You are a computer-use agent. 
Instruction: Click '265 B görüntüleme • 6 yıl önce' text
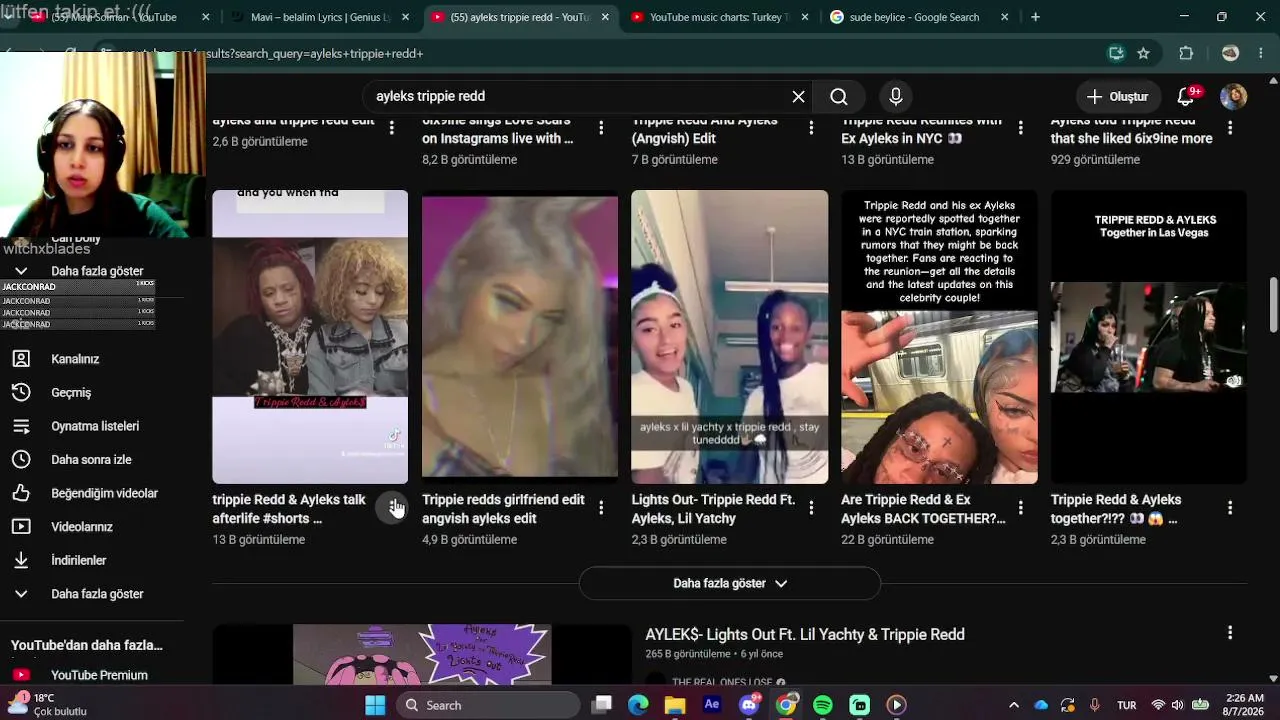pyautogui.click(x=714, y=654)
